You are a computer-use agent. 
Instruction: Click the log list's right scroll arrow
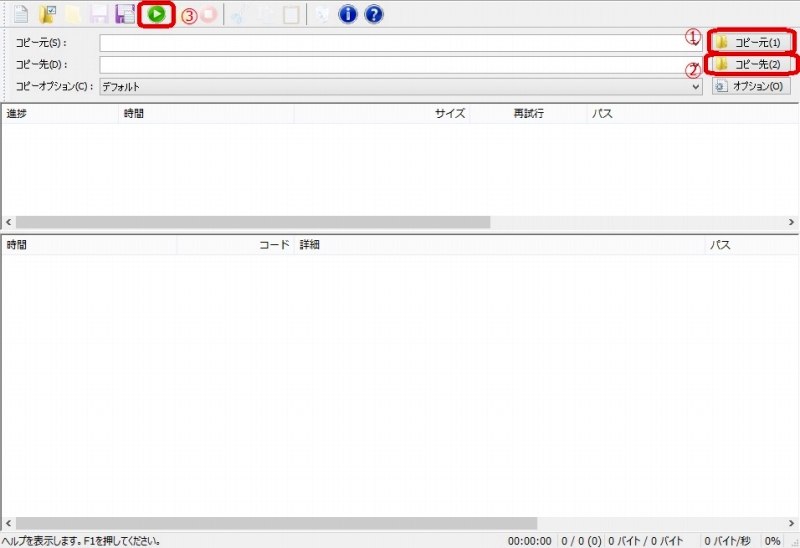(x=791, y=523)
